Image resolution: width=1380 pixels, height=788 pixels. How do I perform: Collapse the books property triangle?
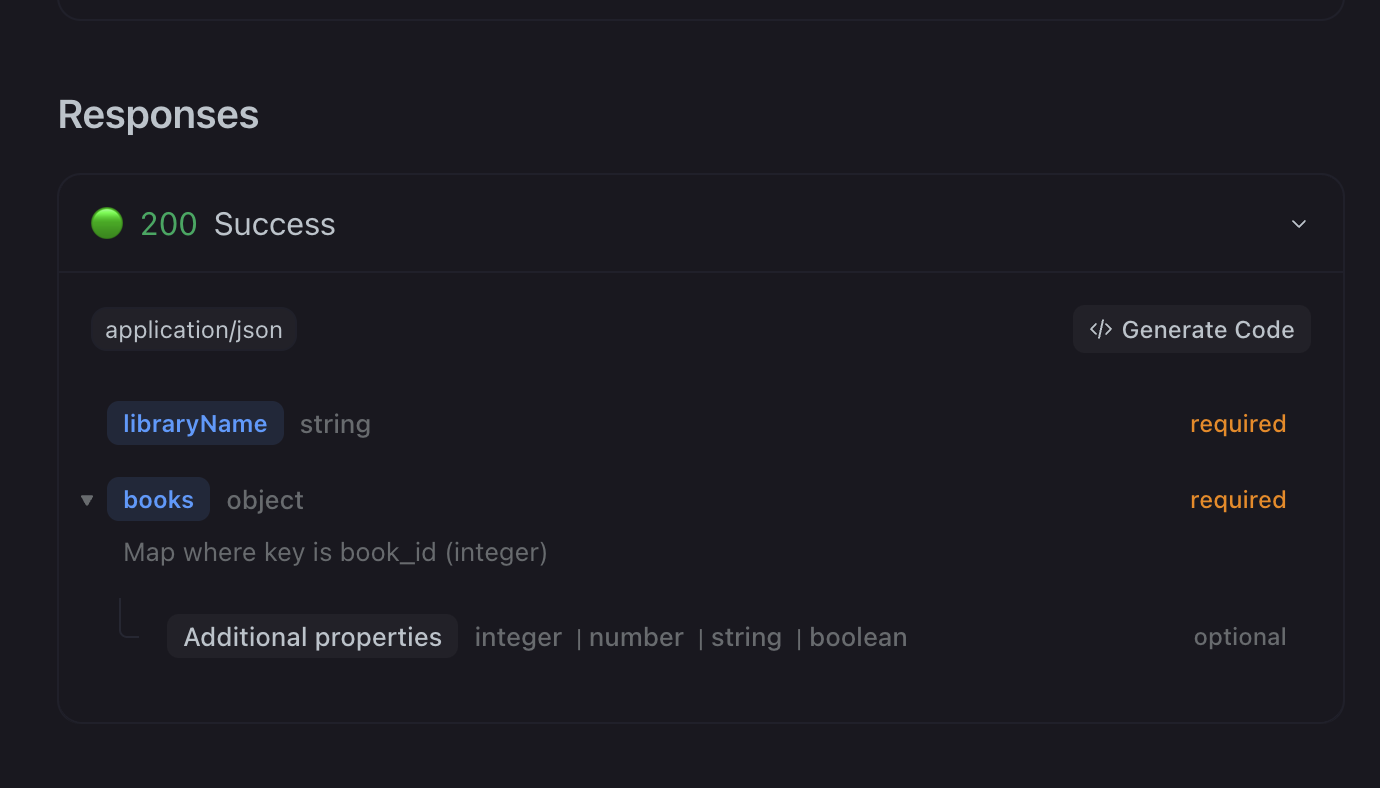pyautogui.click(x=87, y=500)
